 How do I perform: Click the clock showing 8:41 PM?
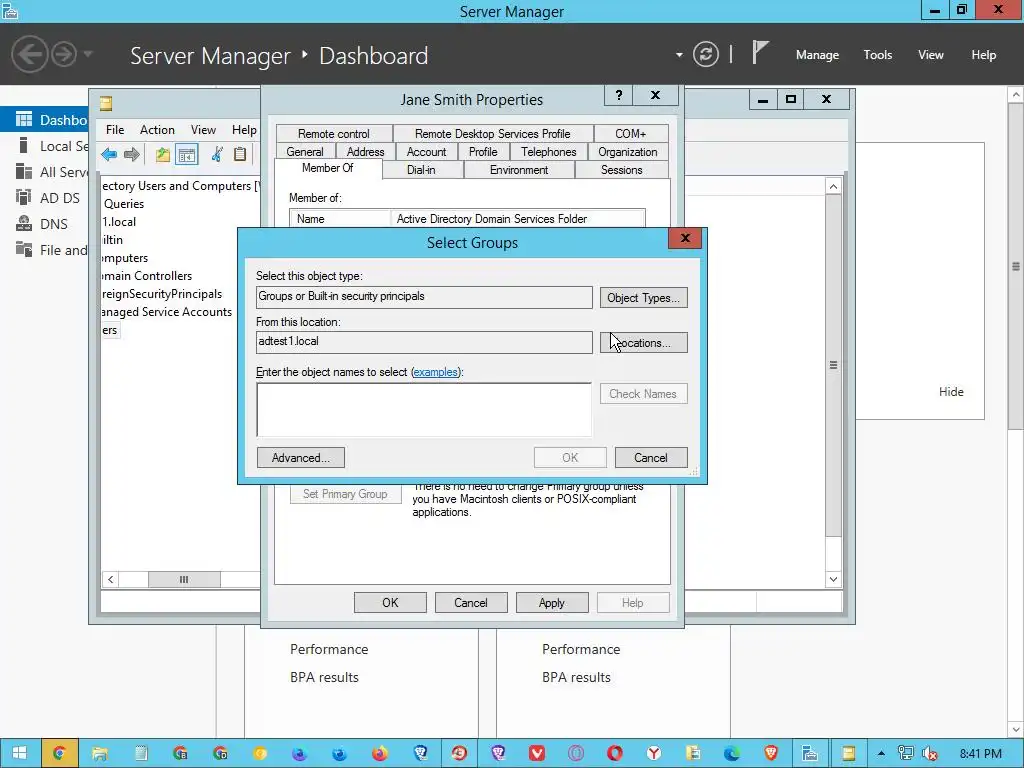[981, 754]
